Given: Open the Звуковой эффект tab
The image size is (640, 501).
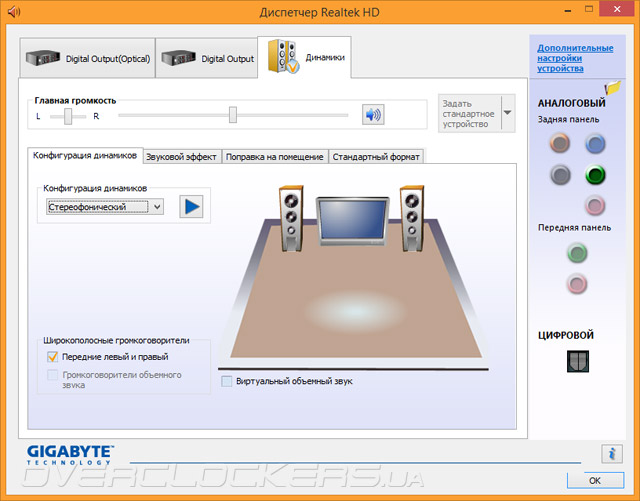Looking at the screenshot, I should 181,157.
